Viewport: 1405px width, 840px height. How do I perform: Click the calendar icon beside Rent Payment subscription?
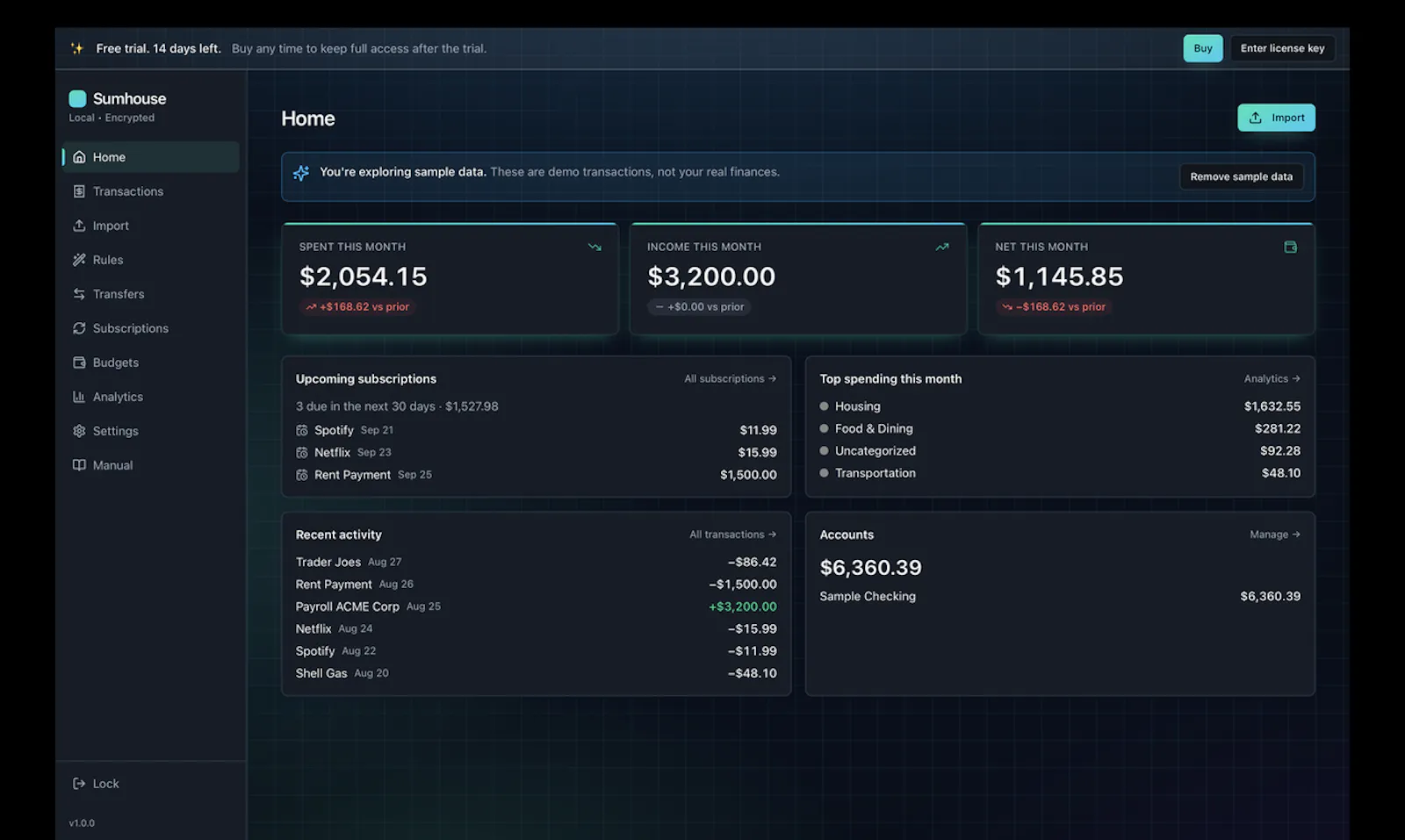(302, 475)
